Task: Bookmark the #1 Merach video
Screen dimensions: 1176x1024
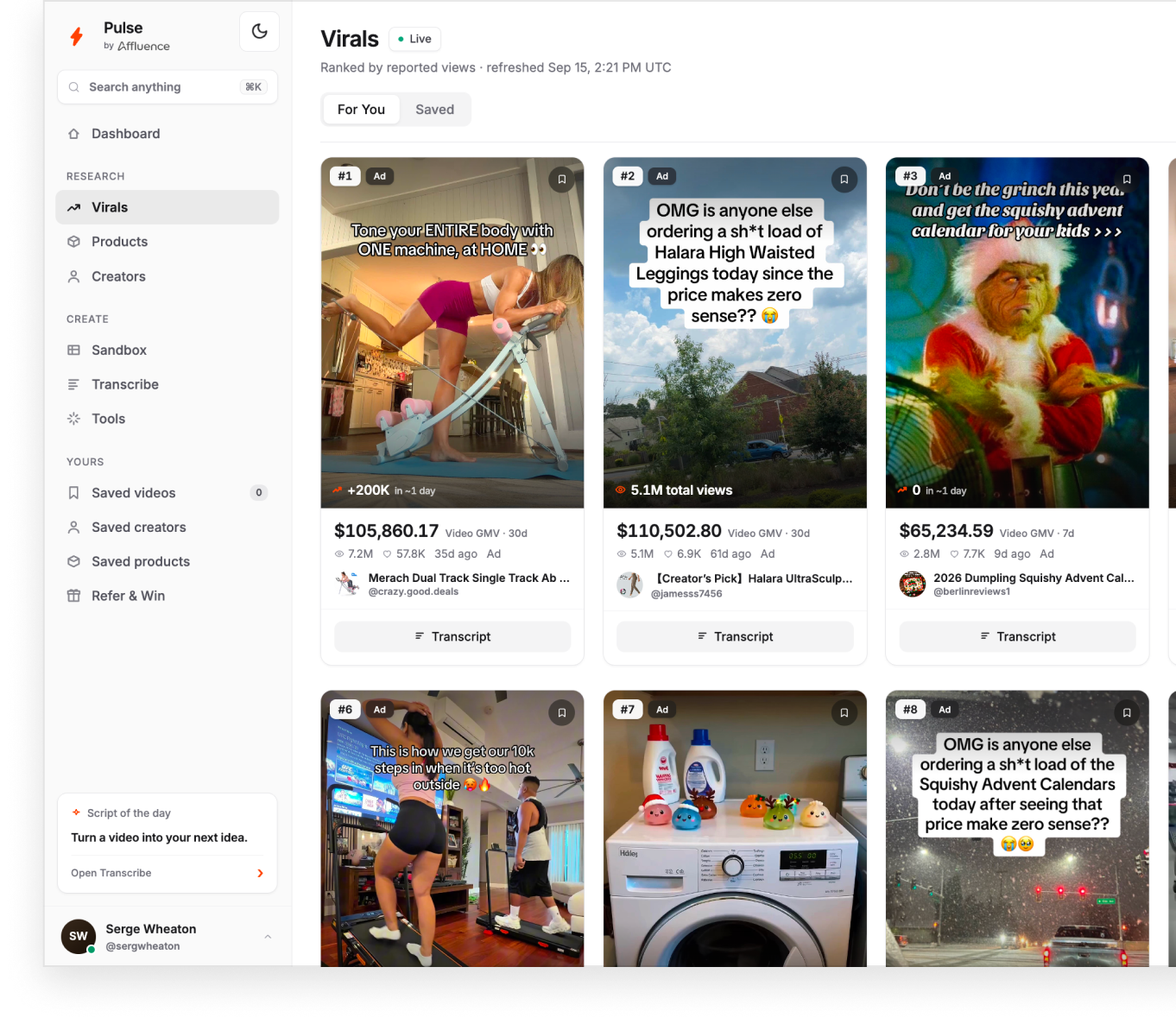Action: [562, 180]
